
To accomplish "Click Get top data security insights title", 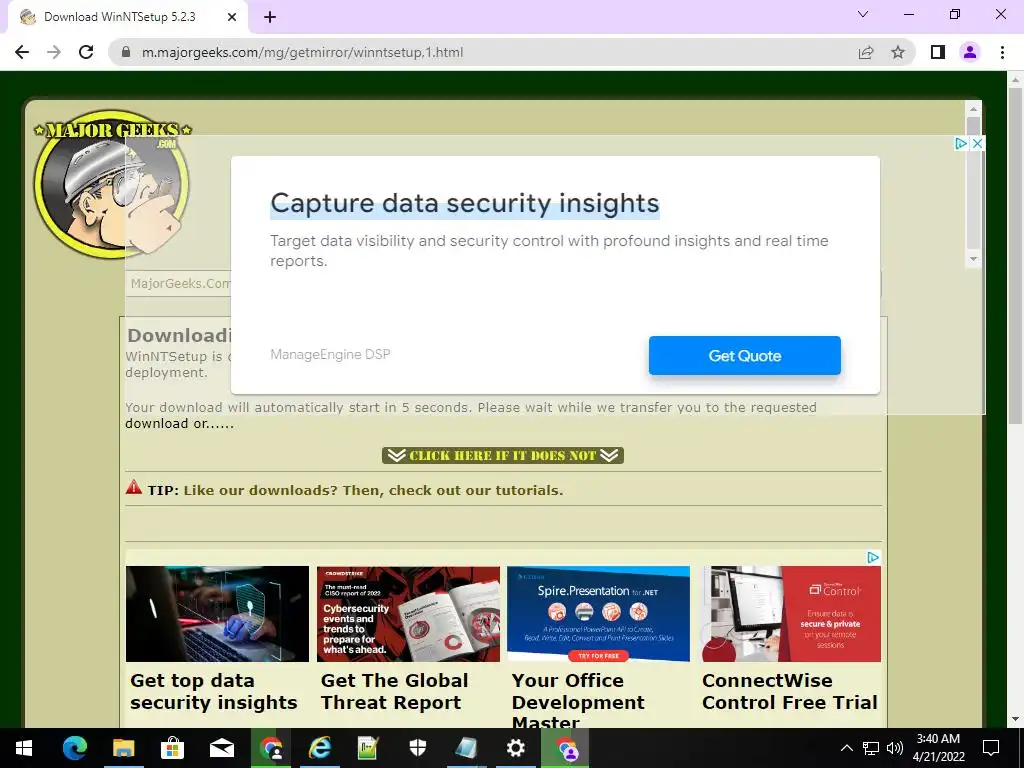I will pos(214,692).
